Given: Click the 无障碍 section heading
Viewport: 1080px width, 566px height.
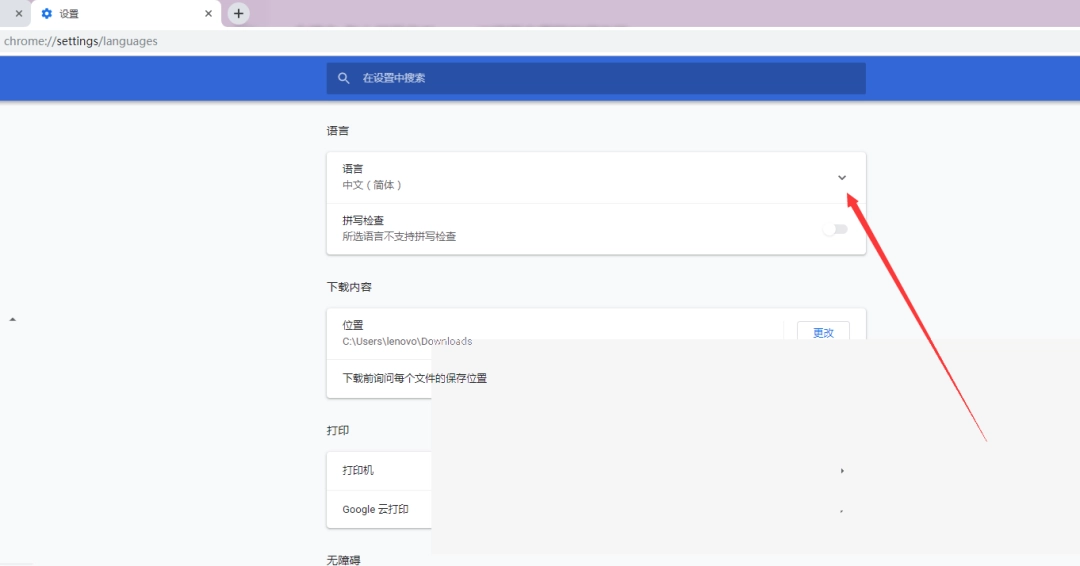Looking at the screenshot, I should click(343, 560).
